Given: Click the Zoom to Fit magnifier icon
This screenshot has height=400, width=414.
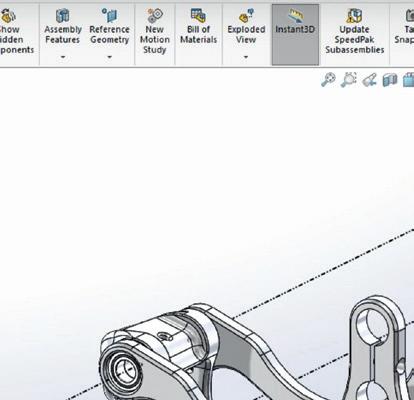Looking at the screenshot, I should coord(328,80).
